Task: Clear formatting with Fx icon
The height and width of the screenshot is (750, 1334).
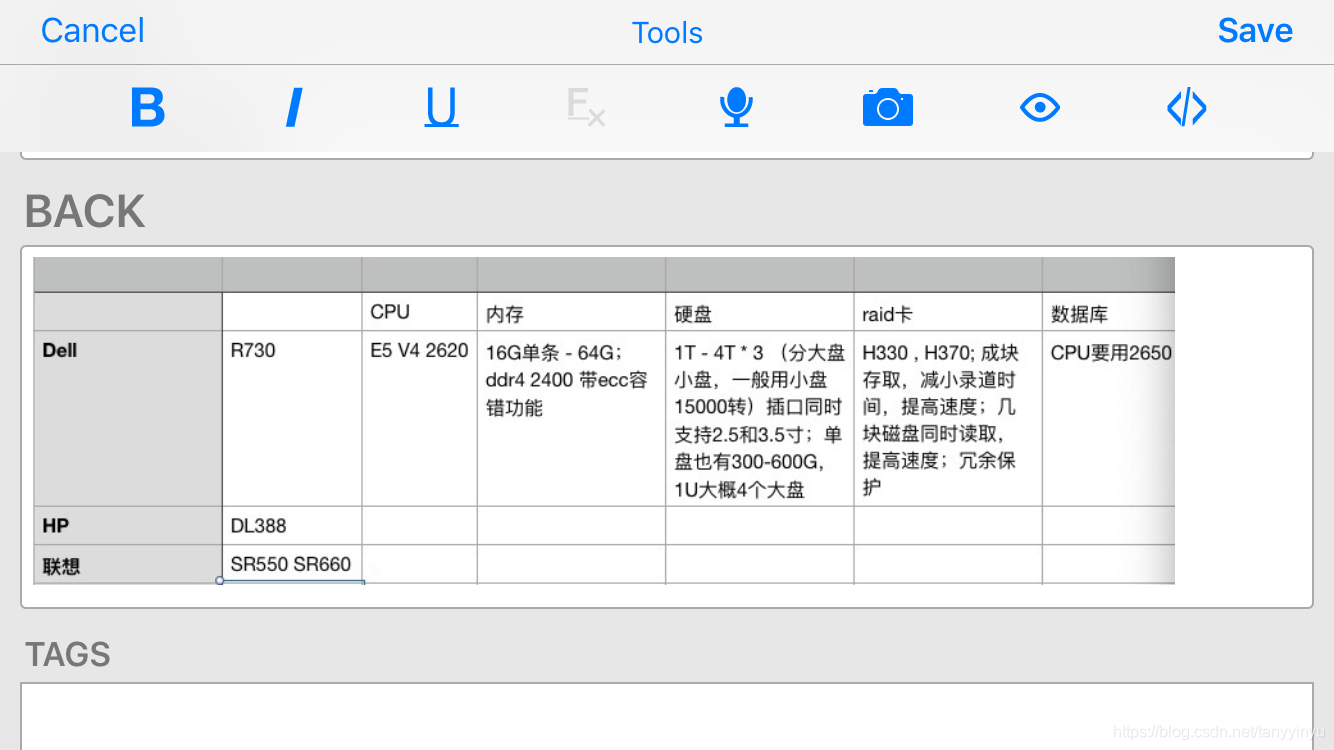Action: (587, 107)
